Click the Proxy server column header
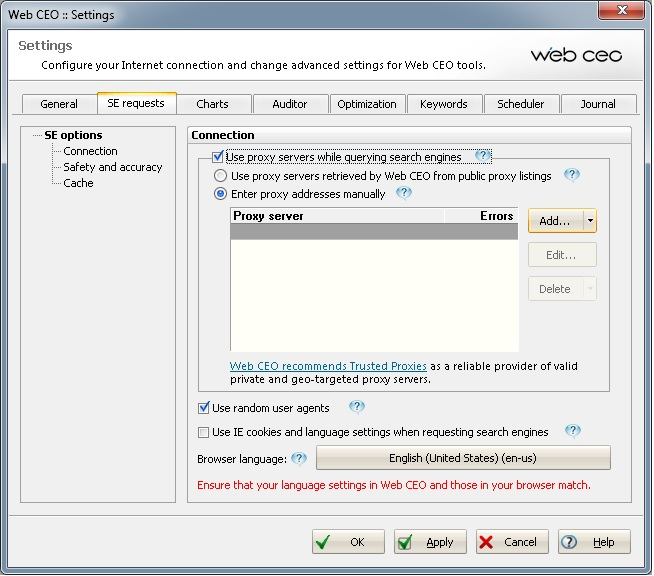The height and width of the screenshot is (576, 654). click(x=337, y=216)
